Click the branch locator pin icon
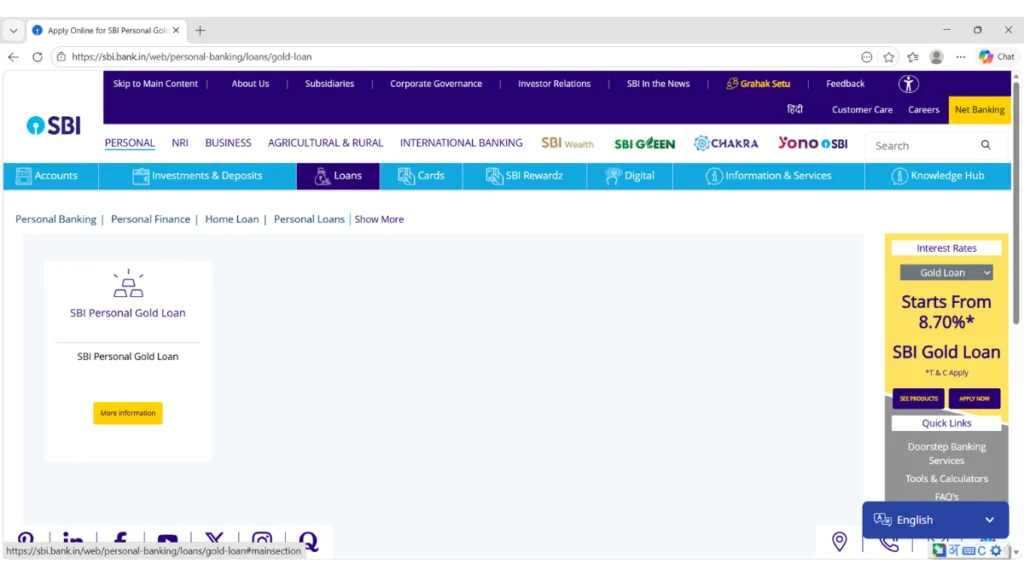 pyautogui.click(x=839, y=541)
